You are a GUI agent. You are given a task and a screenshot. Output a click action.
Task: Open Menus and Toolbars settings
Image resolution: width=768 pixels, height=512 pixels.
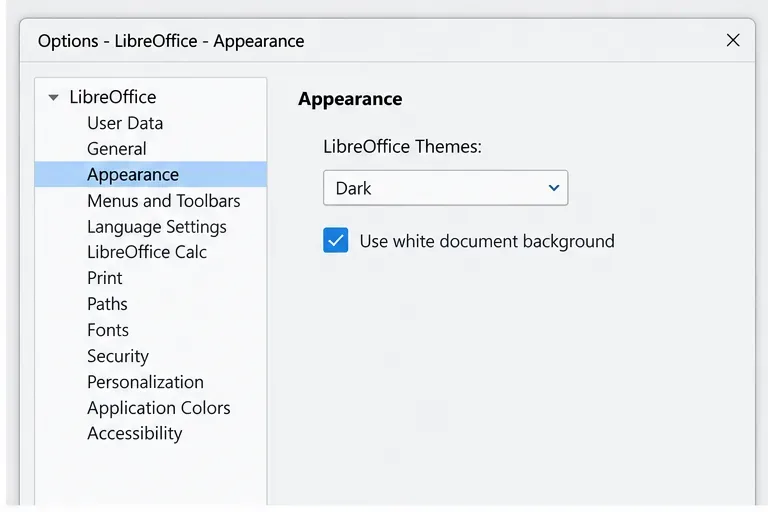pos(164,201)
